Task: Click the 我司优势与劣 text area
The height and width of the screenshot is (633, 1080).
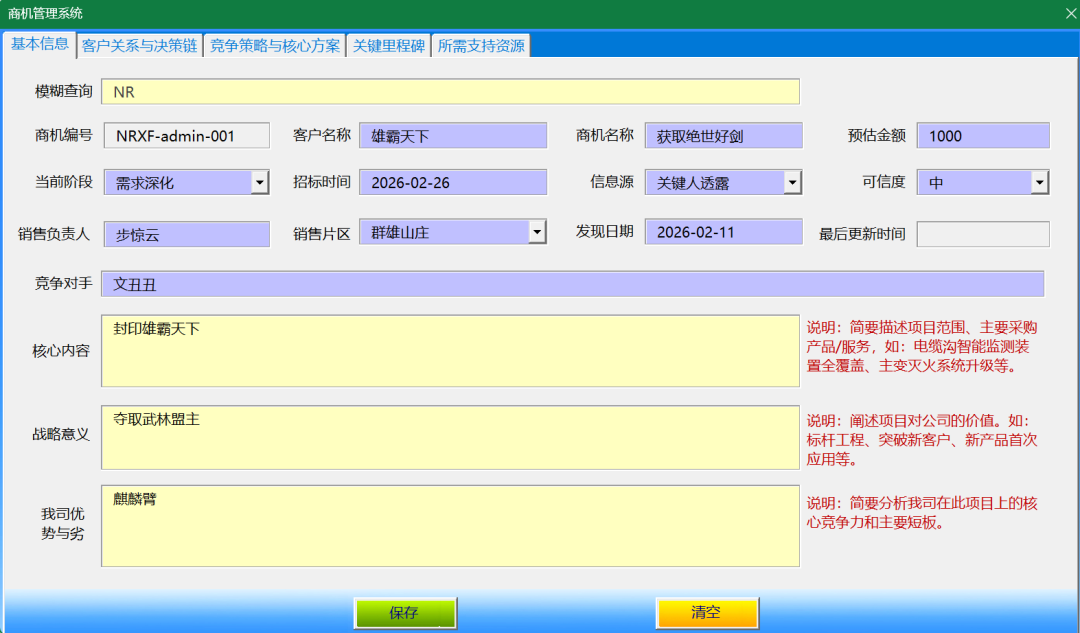Action: pyautogui.click(x=450, y=526)
